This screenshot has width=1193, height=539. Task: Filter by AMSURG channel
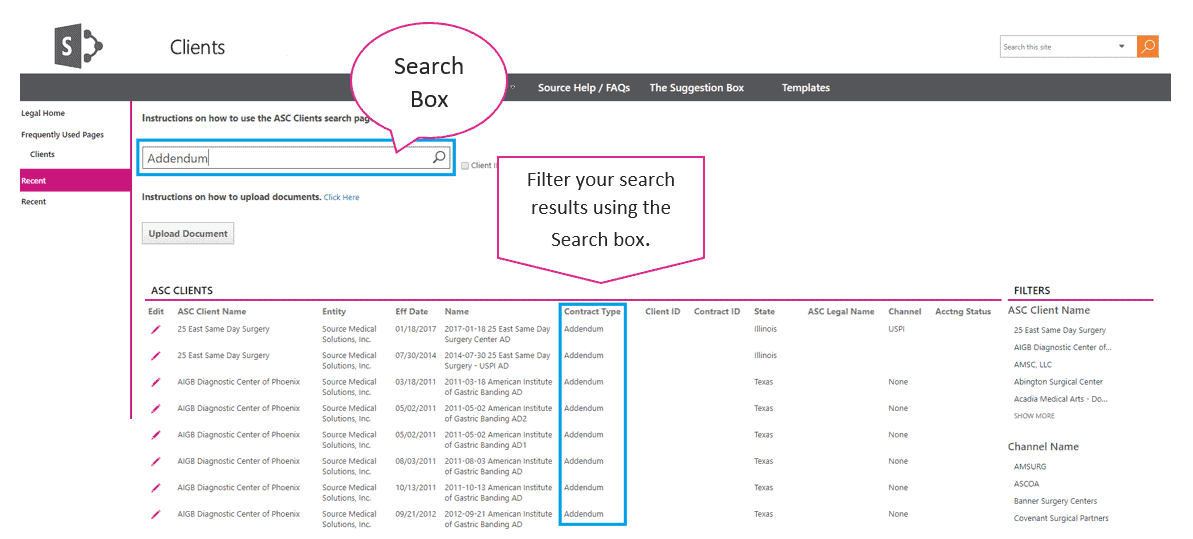pos(1030,467)
